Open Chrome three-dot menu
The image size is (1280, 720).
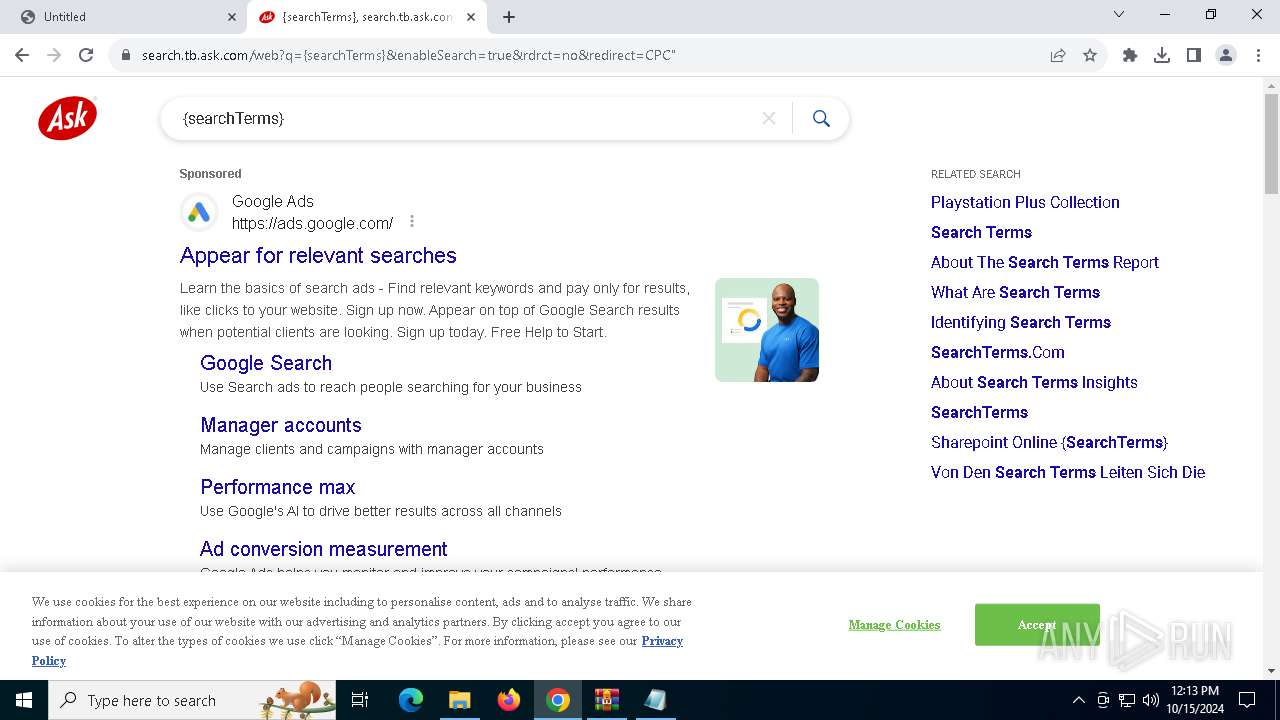coord(1258,55)
